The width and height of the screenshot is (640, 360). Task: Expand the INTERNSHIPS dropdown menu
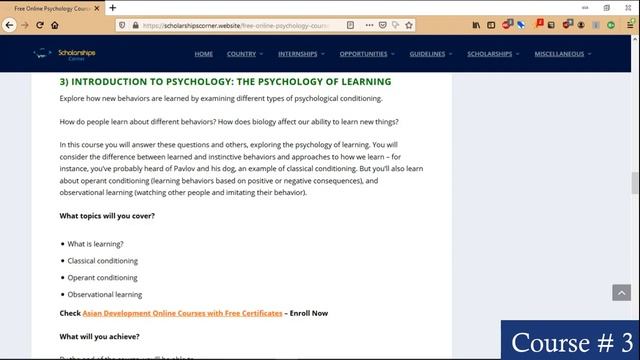(x=301, y=54)
